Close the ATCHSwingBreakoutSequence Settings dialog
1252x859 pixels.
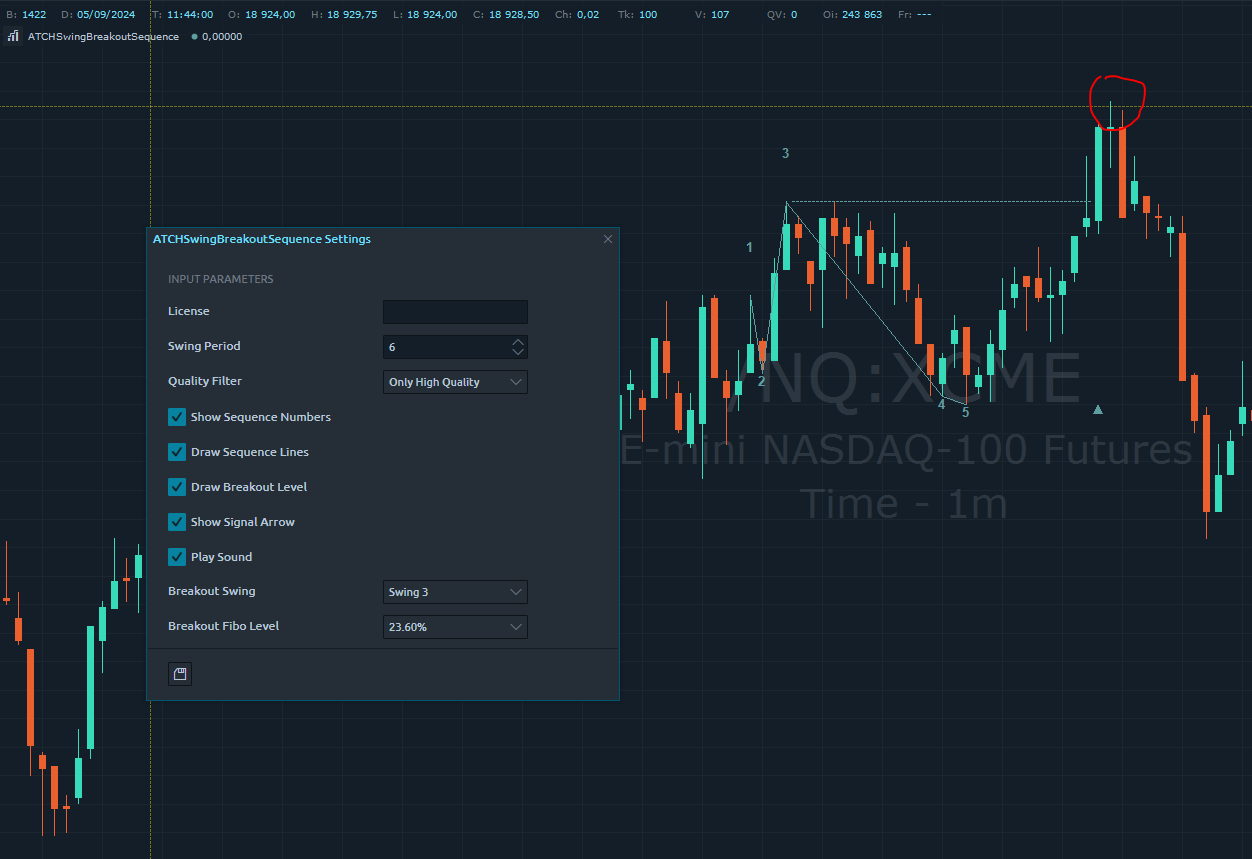(x=608, y=239)
